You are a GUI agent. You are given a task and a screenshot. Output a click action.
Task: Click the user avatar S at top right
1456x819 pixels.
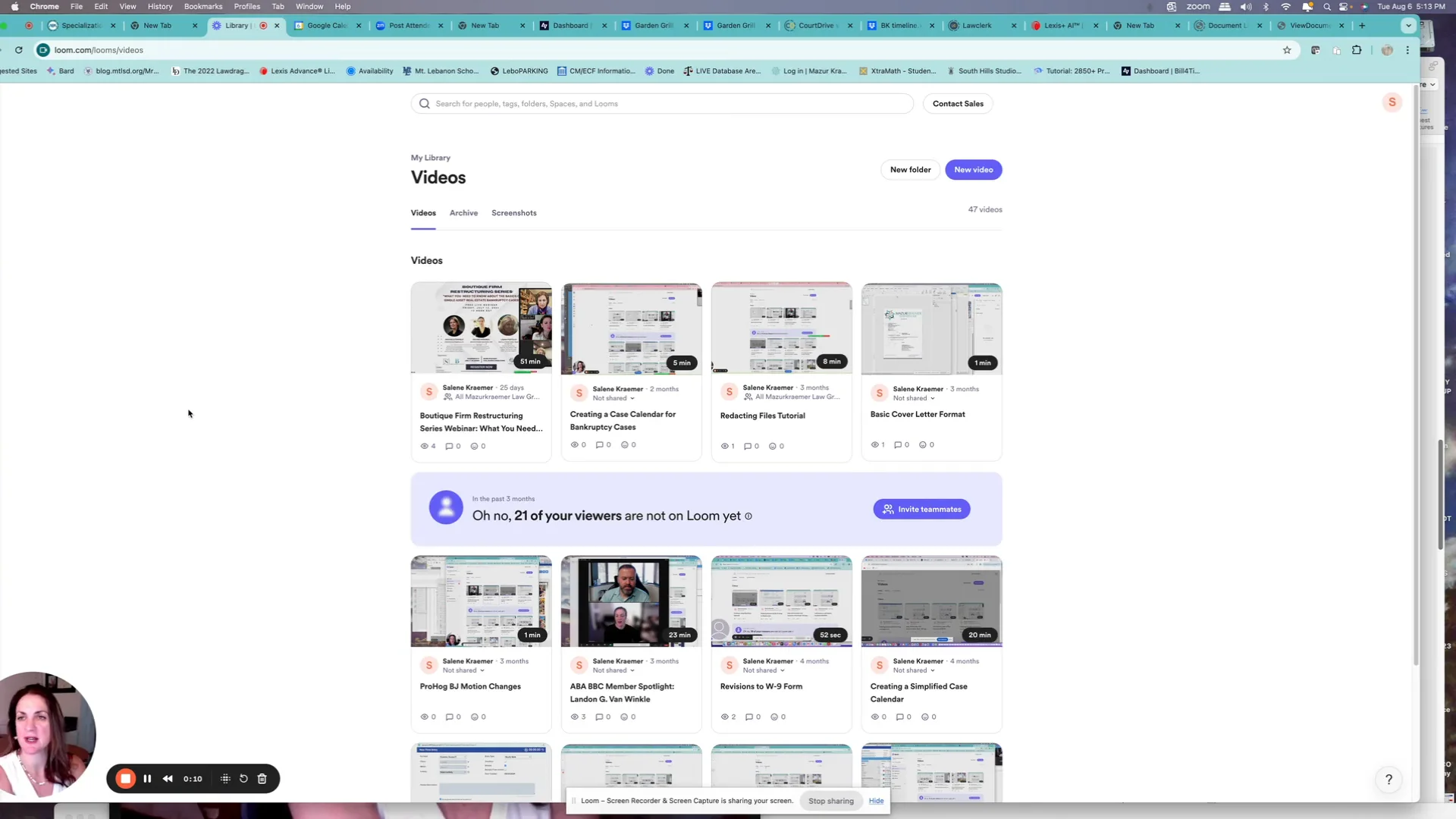click(x=1392, y=102)
